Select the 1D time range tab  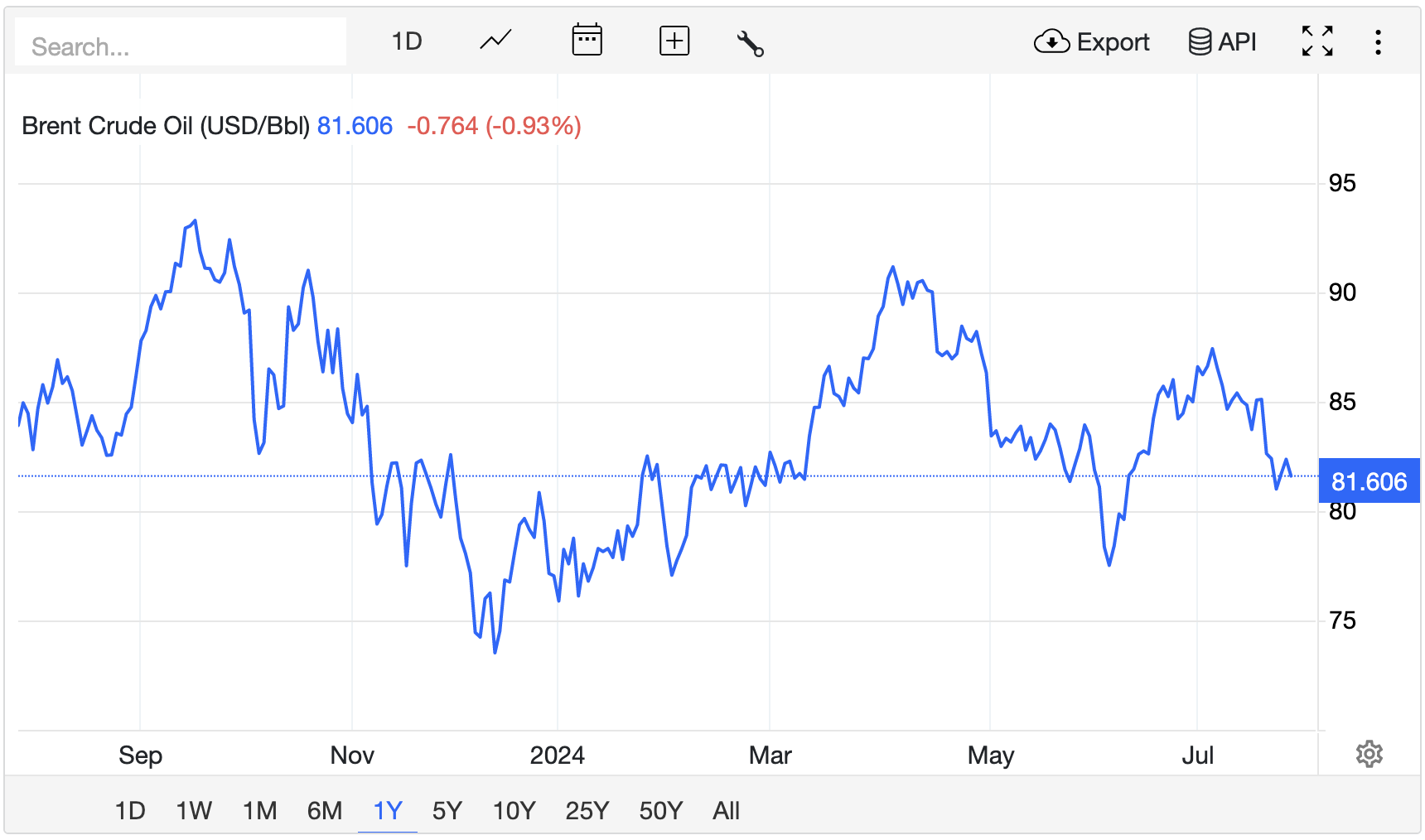[130, 810]
